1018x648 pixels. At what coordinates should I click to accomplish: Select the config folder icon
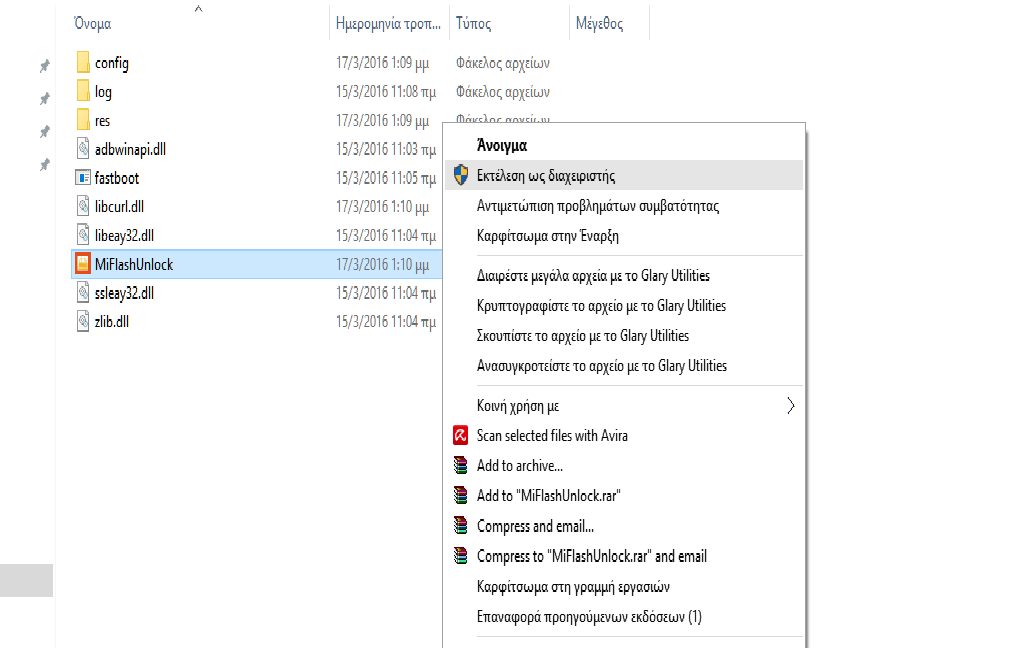pyautogui.click(x=84, y=63)
